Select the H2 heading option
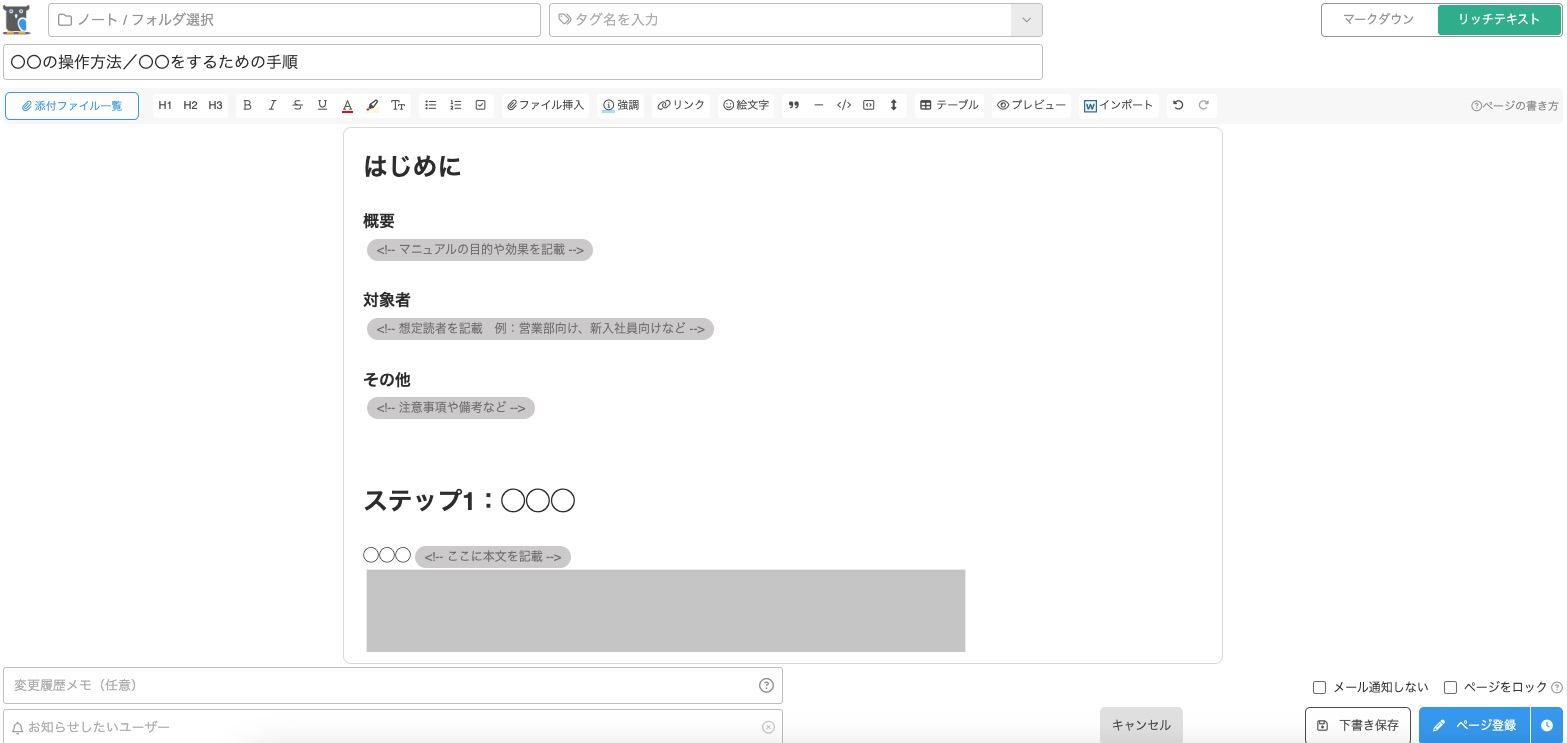This screenshot has height=743, width=1567. (x=190, y=105)
